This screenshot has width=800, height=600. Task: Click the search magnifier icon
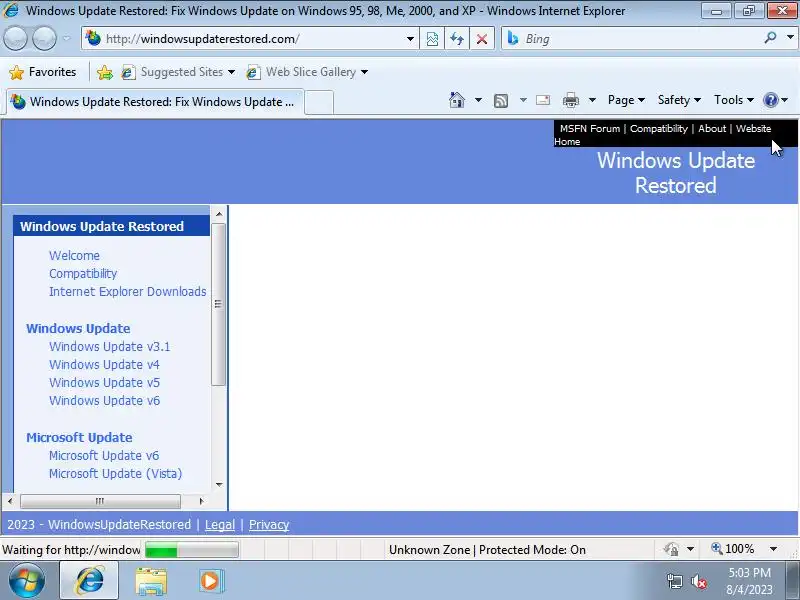tap(770, 38)
